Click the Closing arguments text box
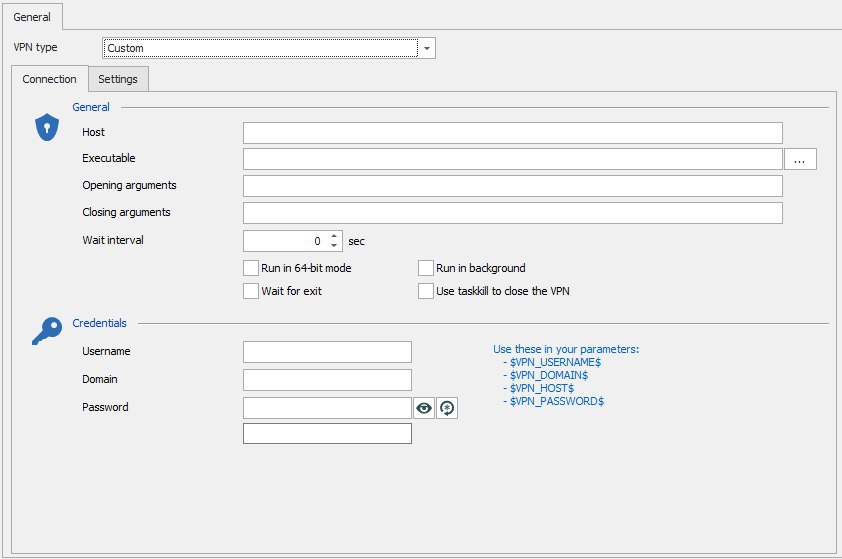842x559 pixels. click(512, 213)
